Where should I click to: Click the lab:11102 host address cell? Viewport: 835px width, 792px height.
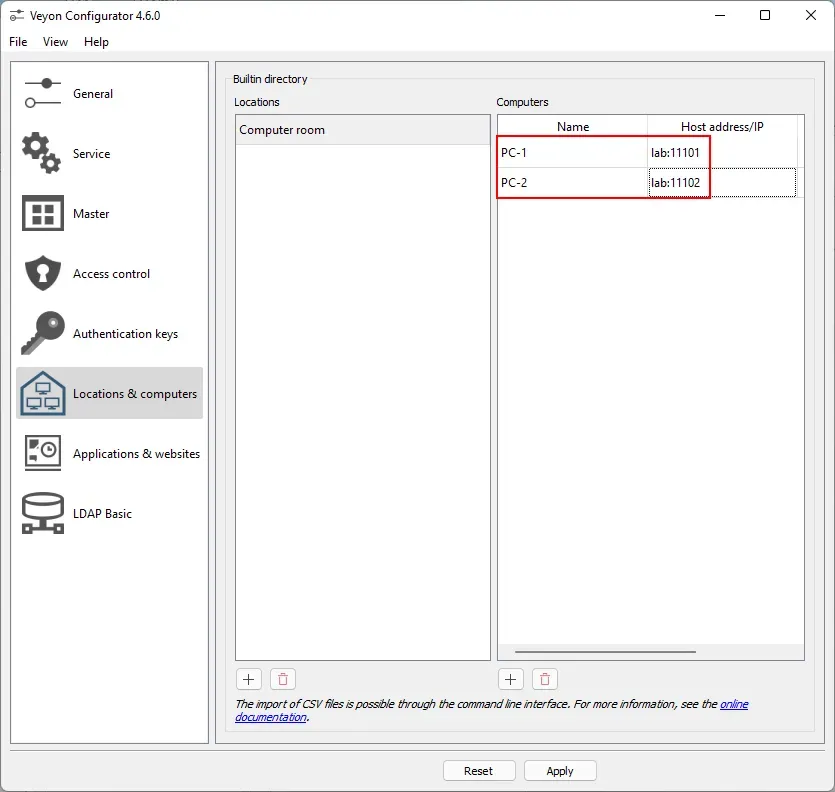click(x=722, y=183)
